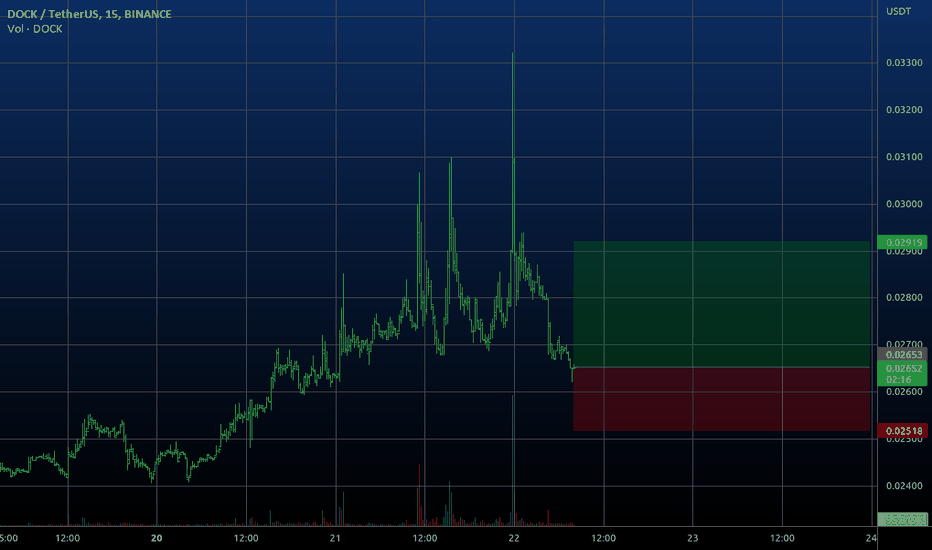This screenshot has width=932, height=550.
Task: Click the 0.02600 price axis label
Action: coord(904,391)
